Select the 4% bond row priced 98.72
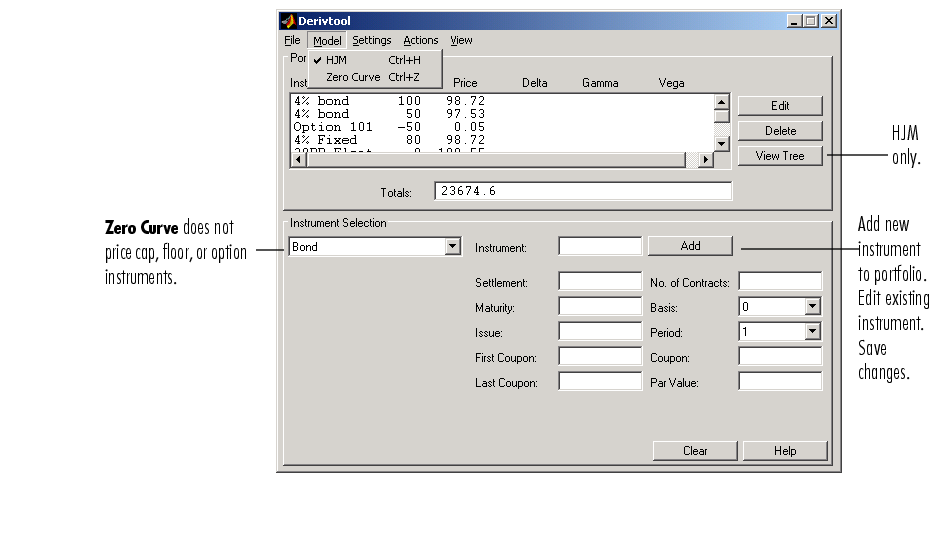 (x=502, y=101)
